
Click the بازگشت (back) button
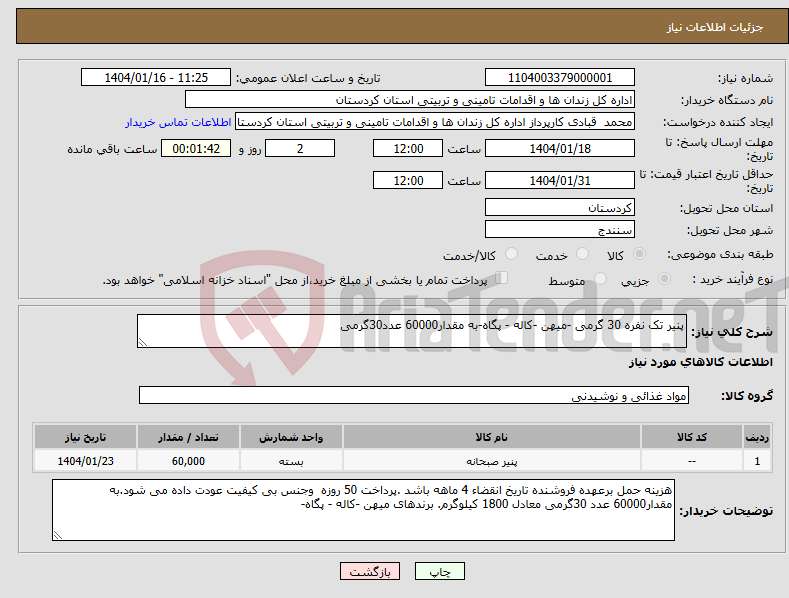(370, 571)
